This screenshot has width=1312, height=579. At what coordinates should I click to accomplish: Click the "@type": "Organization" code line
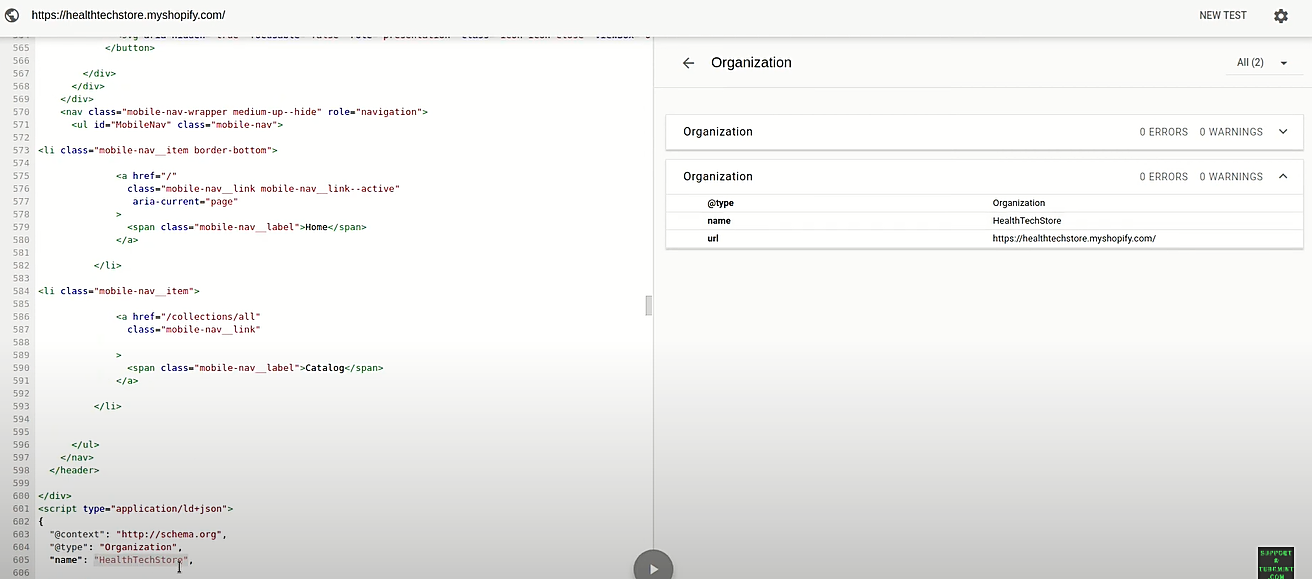[x=116, y=547]
